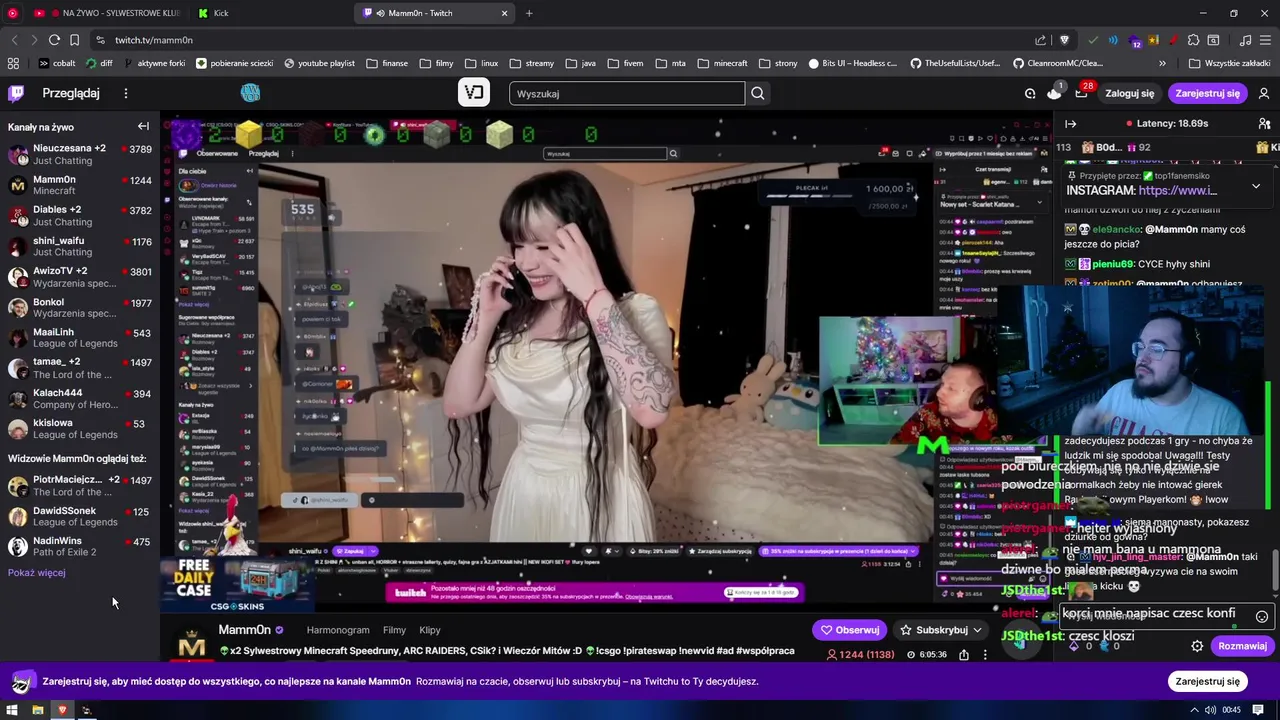Click the bookmark page icon
The image size is (1280, 720).
click(x=74, y=40)
